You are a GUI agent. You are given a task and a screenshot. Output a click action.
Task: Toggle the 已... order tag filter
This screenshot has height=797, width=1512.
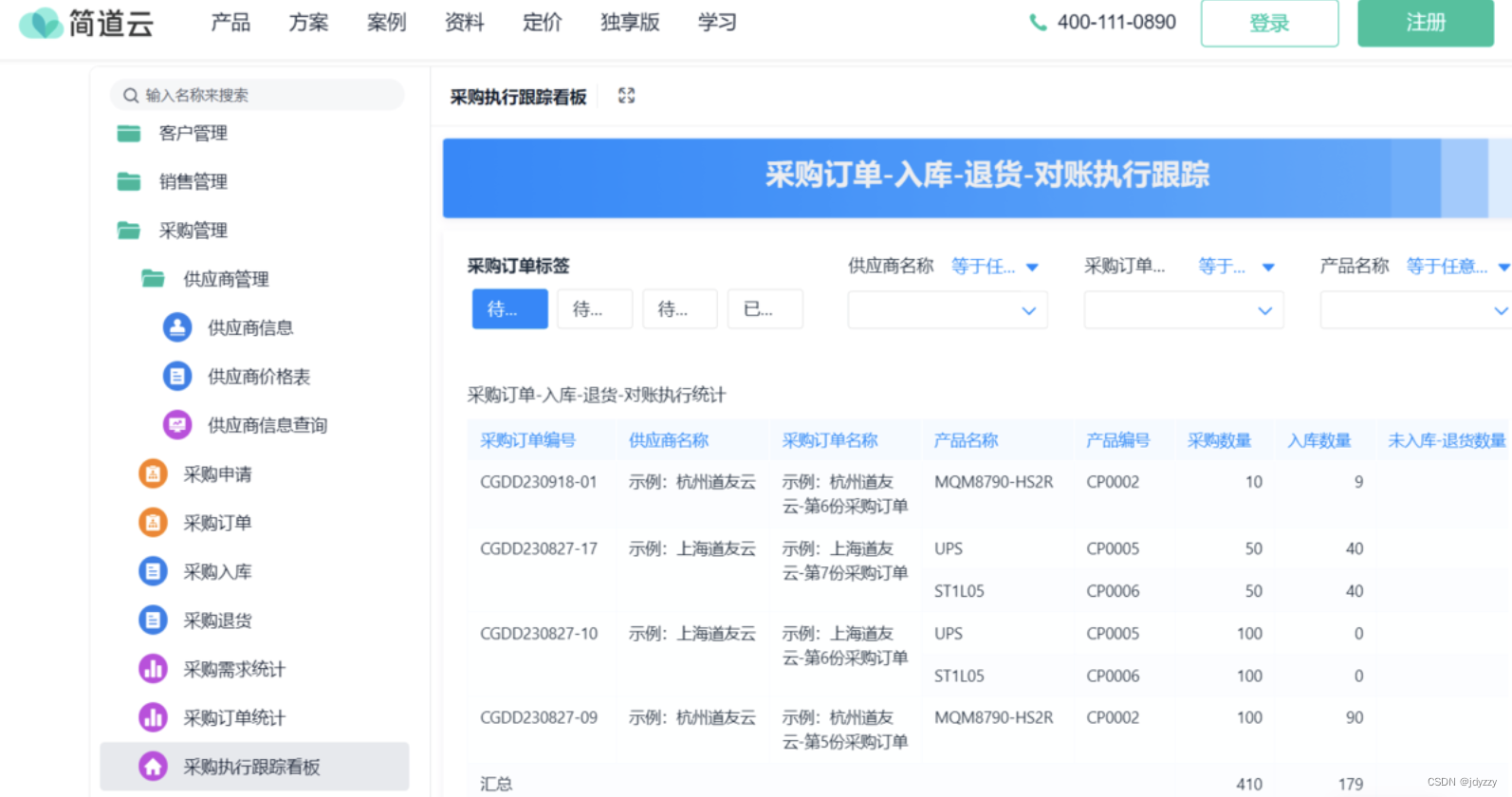click(x=765, y=309)
